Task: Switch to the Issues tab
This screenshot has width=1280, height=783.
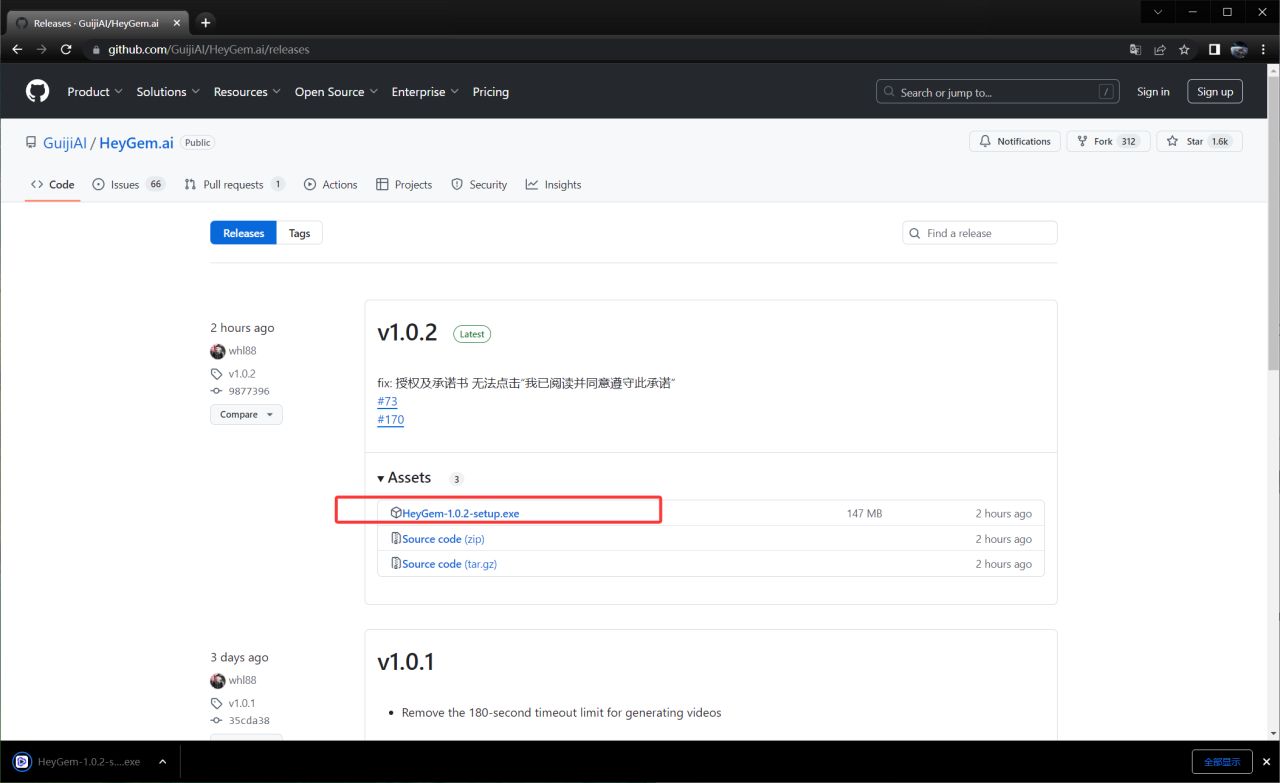Action: click(129, 185)
